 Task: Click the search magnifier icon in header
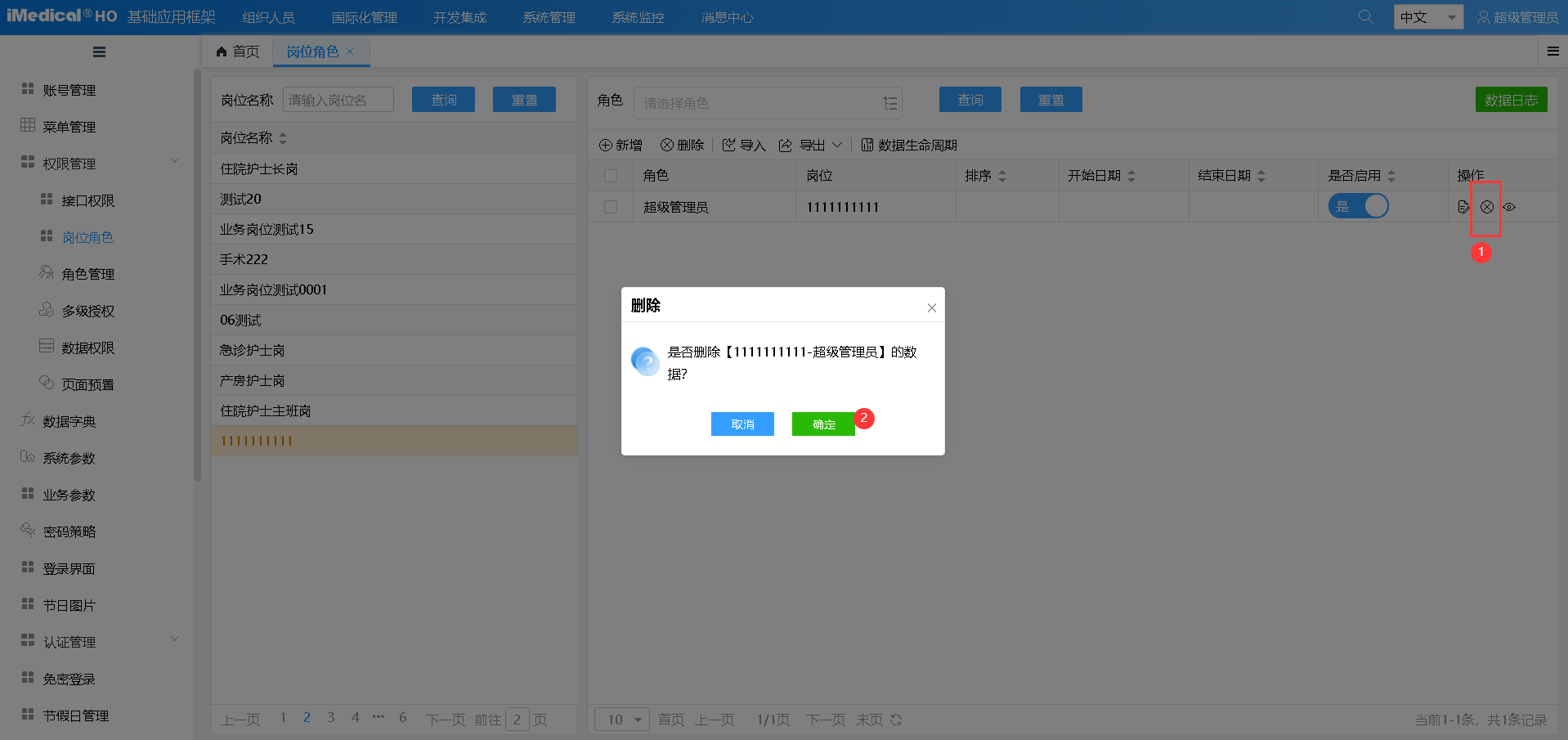pyautogui.click(x=1365, y=17)
